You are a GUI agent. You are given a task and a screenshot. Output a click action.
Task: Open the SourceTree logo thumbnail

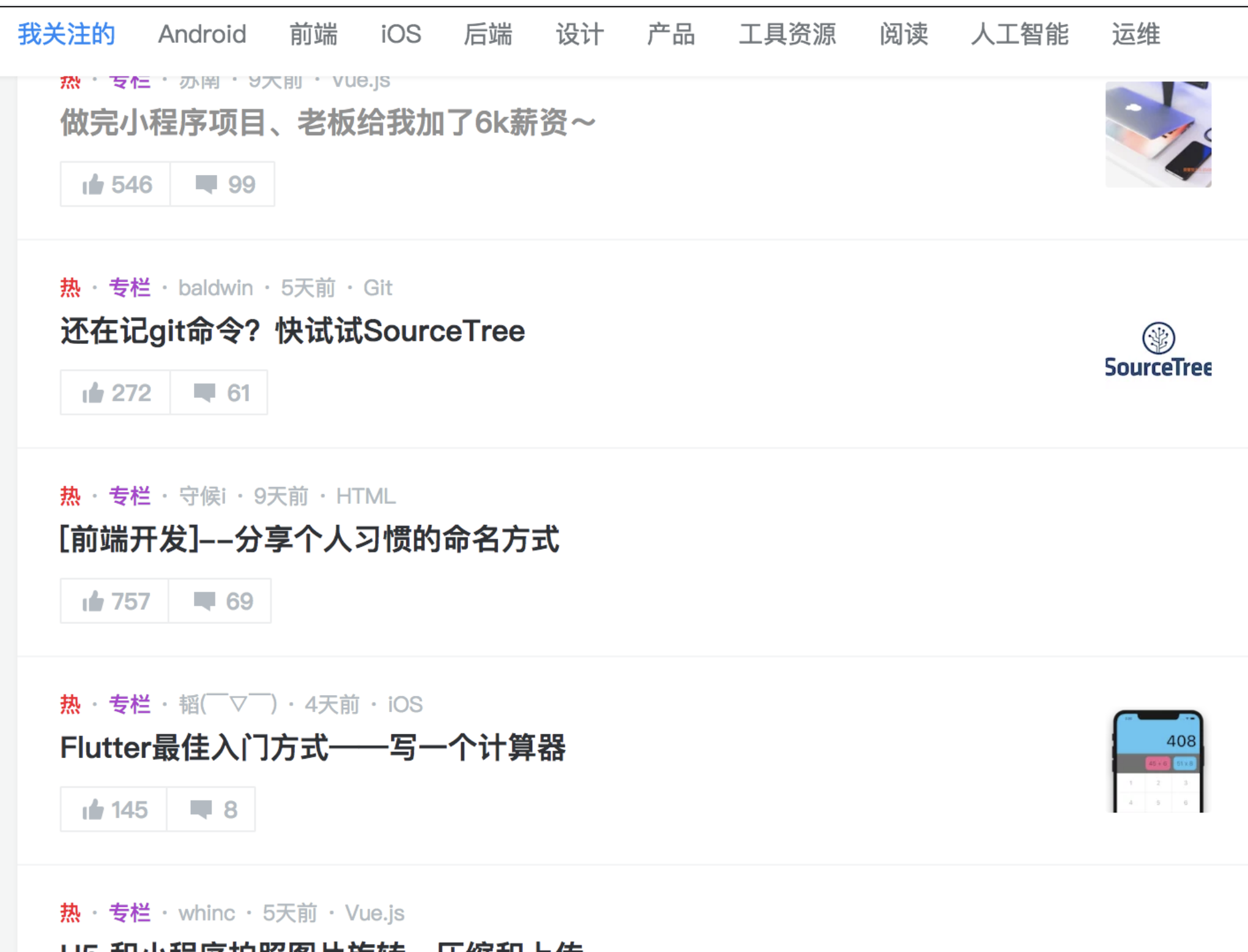coord(1158,350)
